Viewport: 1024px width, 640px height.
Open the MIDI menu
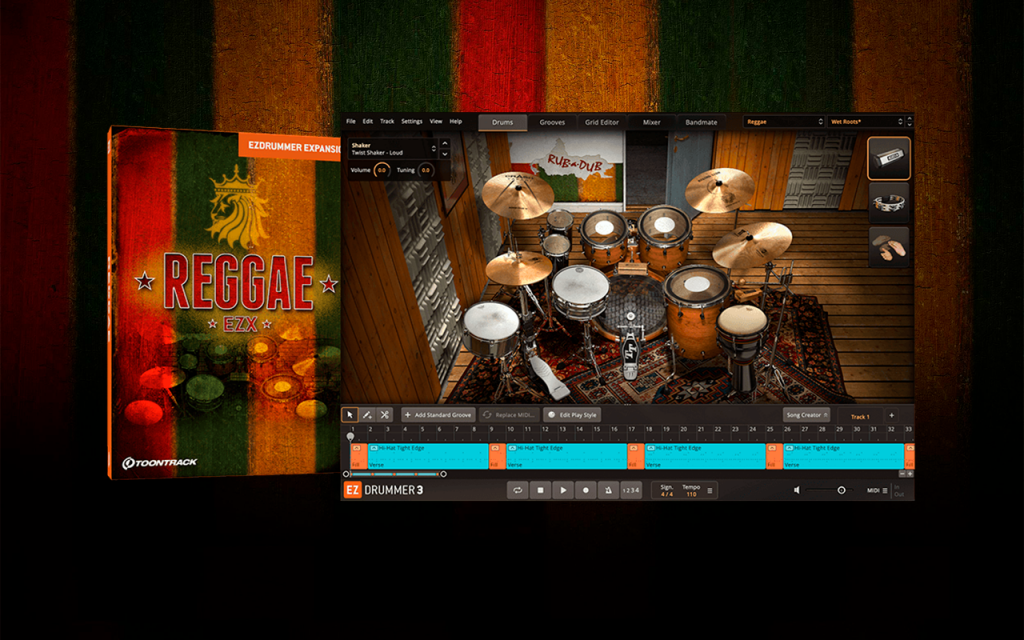(877, 490)
